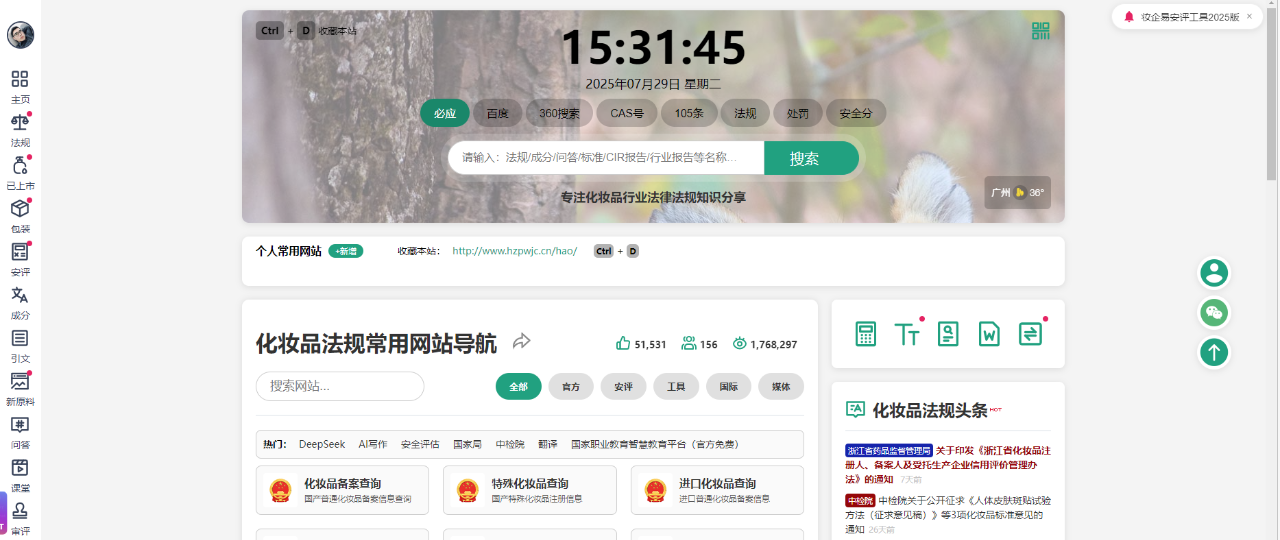This screenshot has width=1280, height=540.
Task: Open 新原料 in the sidebar
Action: (x=20, y=388)
